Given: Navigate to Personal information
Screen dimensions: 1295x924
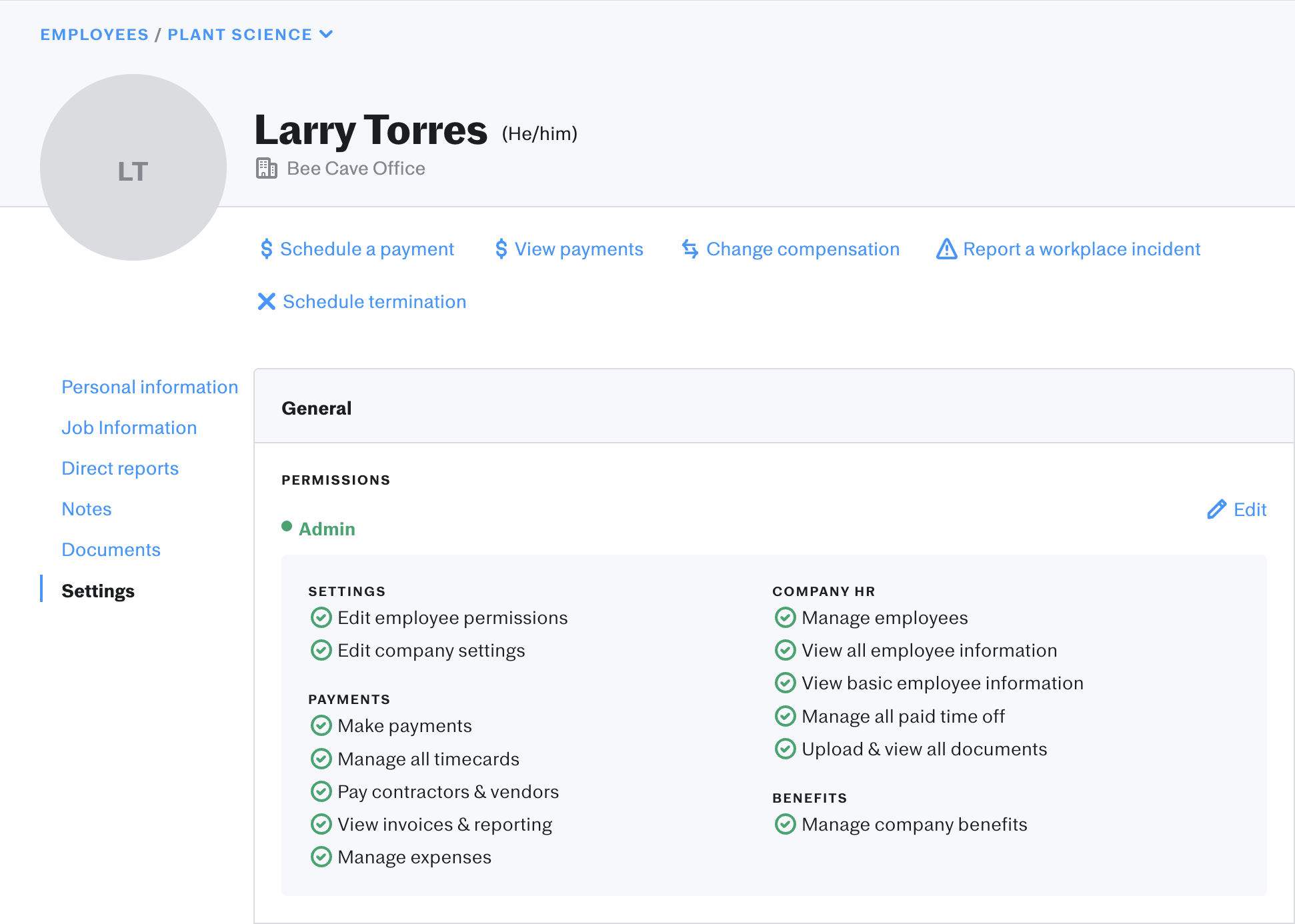Looking at the screenshot, I should click(150, 387).
